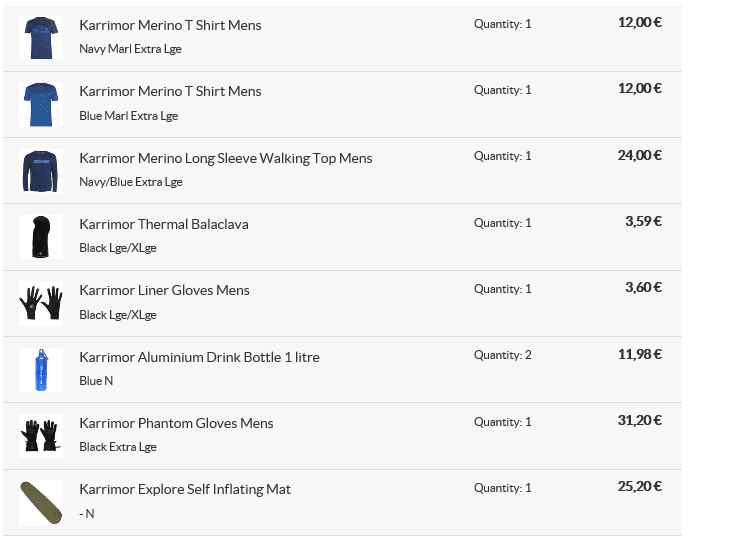Click the blue Aluminium Drink Bottle image

pyautogui.click(x=41, y=370)
